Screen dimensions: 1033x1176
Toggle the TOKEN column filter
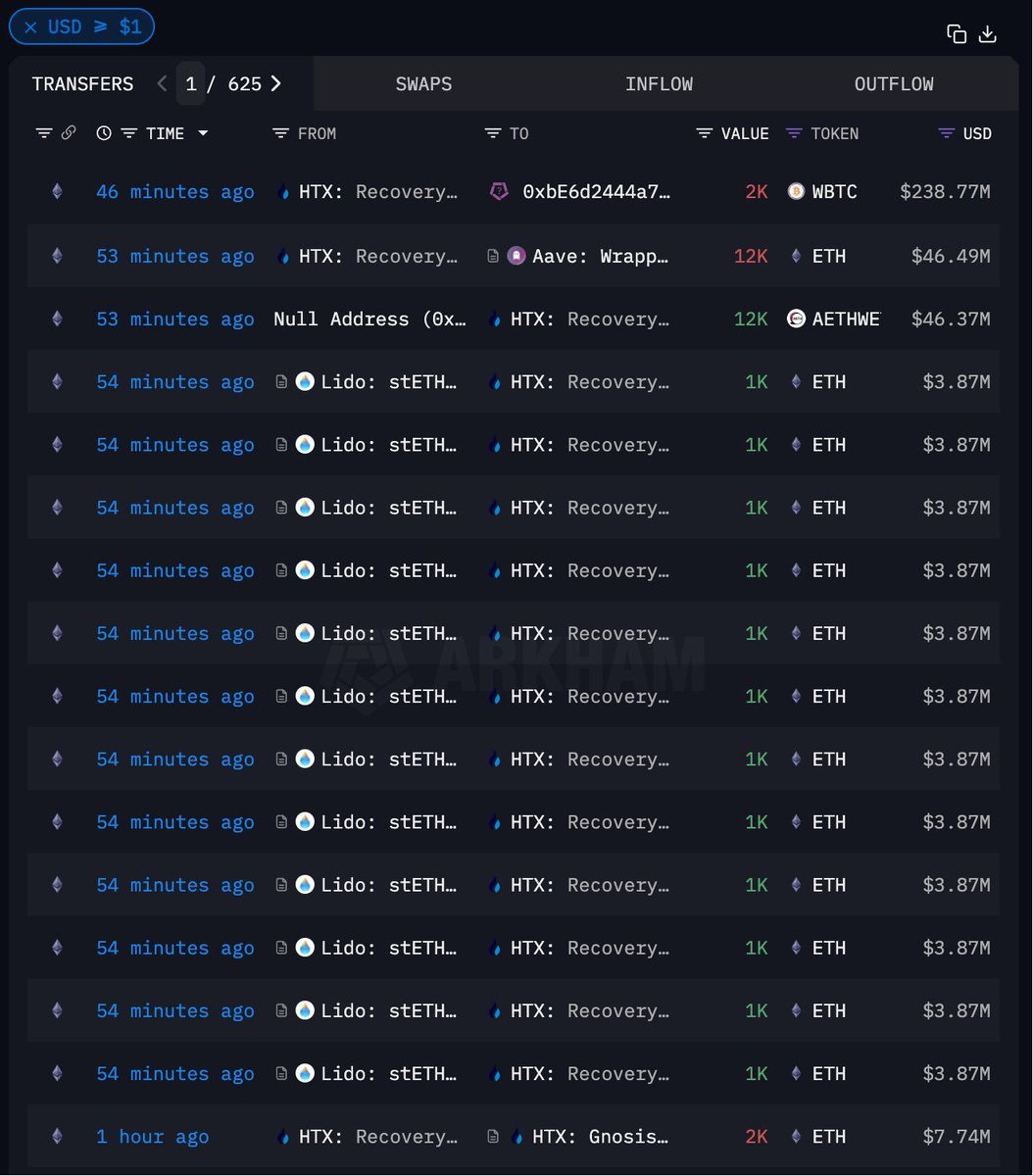[x=795, y=133]
